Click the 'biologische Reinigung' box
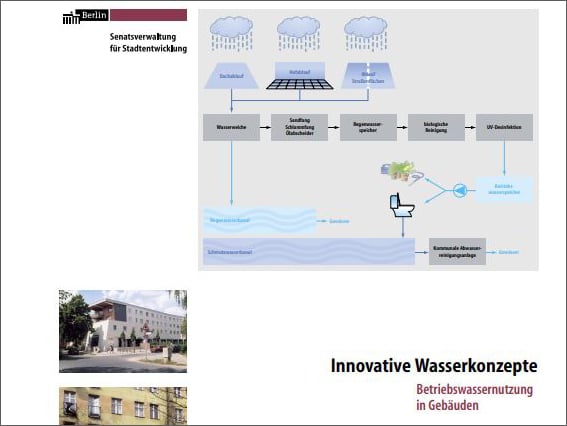567x426 pixels. tap(436, 127)
